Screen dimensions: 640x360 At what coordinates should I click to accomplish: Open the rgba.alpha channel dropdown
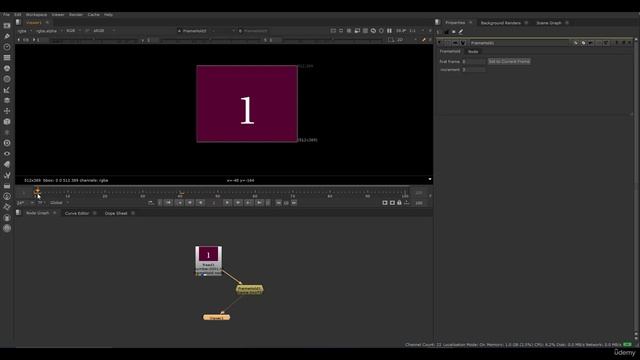pos(49,31)
